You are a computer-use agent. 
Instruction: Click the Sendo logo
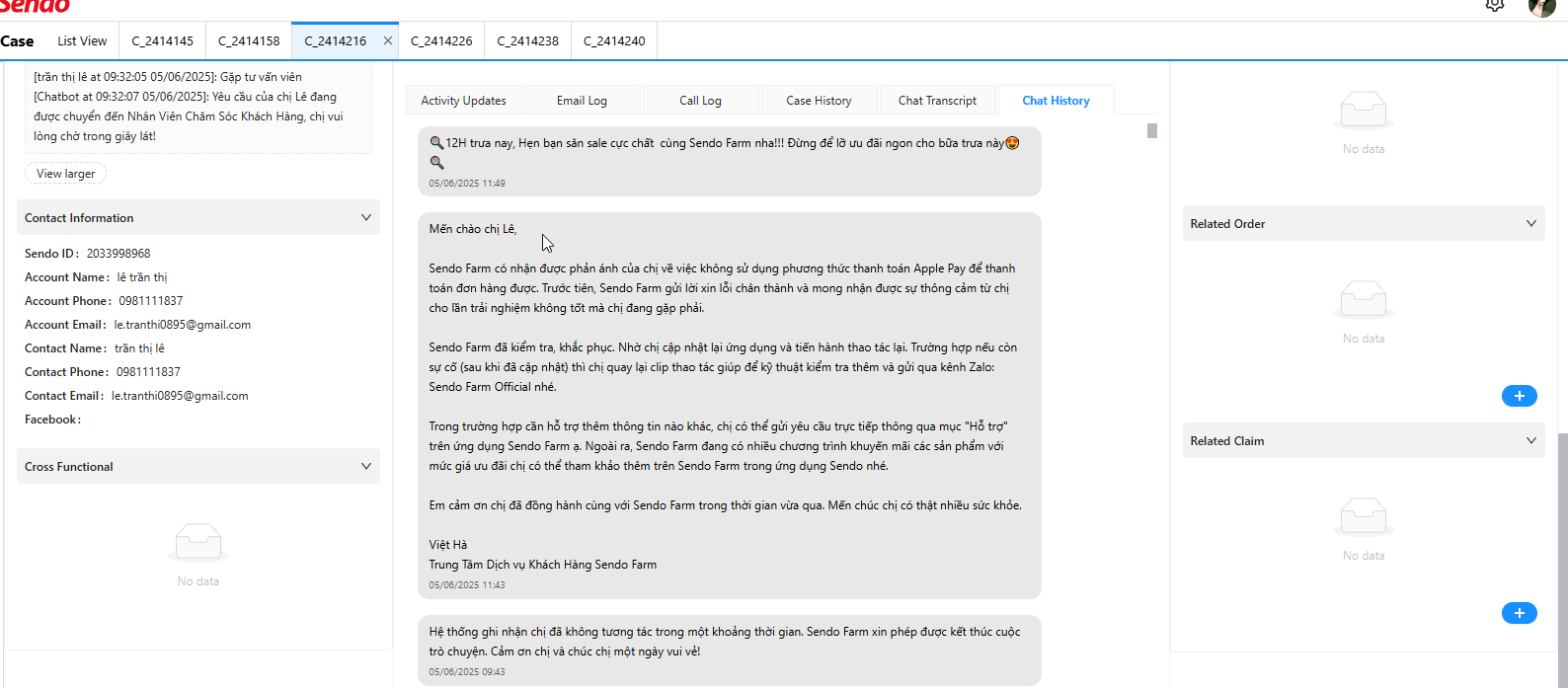point(36,6)
